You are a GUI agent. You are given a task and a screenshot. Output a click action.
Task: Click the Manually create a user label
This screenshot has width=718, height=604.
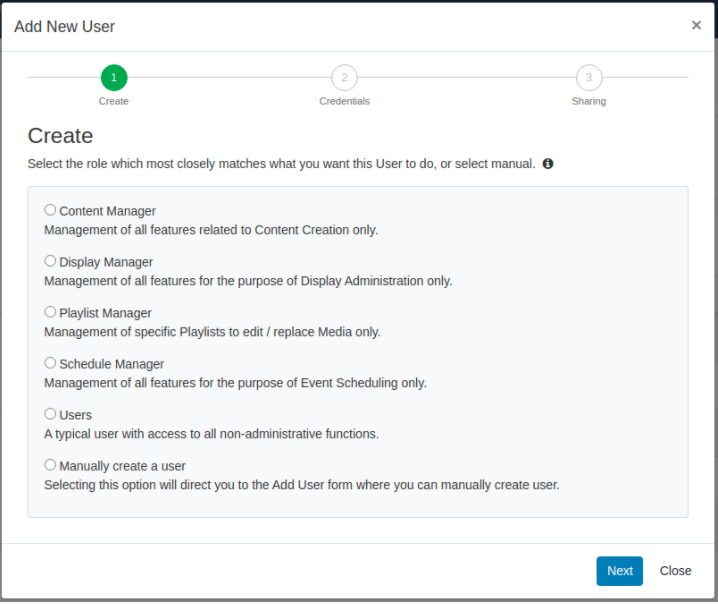point(122,466)
